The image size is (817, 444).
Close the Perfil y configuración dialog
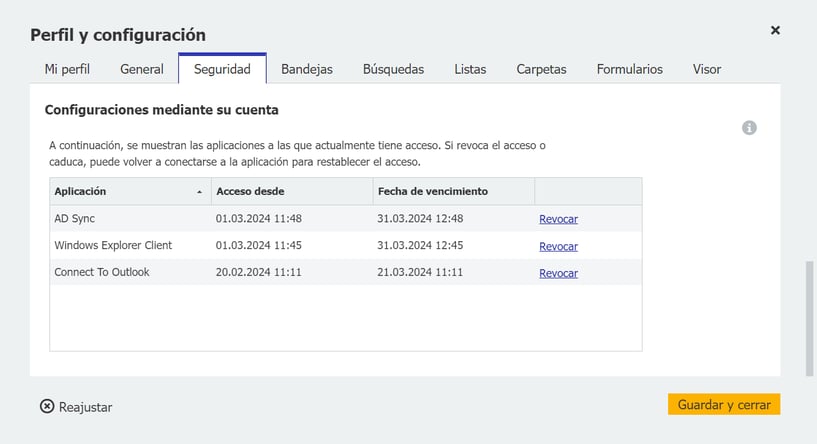775,30
